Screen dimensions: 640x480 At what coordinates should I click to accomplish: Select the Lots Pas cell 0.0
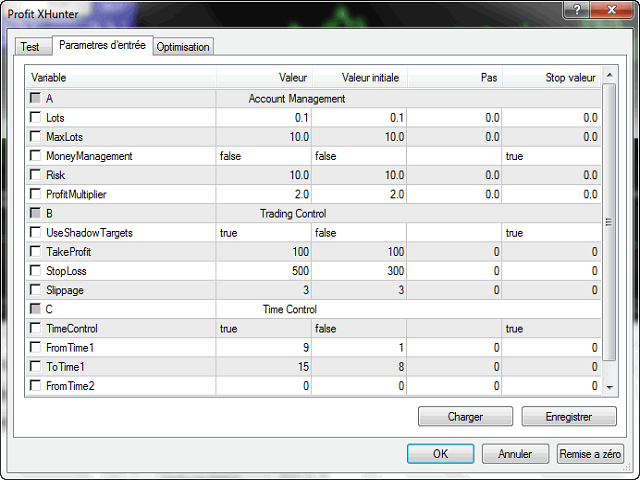pyautogui.click(x=454, y=118)
